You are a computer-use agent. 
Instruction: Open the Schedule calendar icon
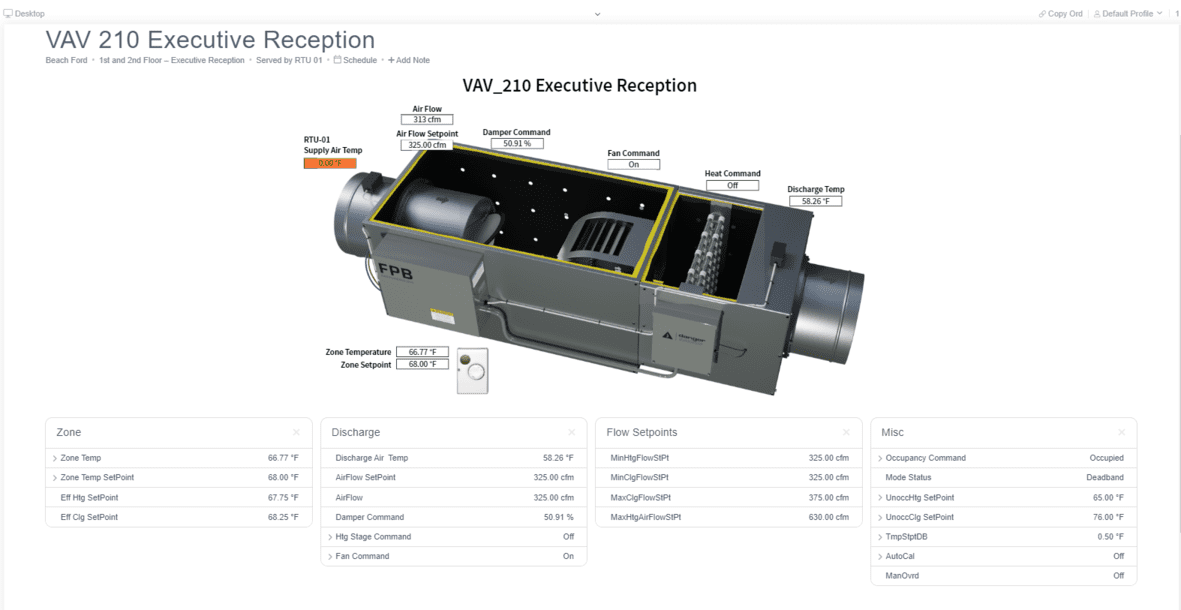337,60
